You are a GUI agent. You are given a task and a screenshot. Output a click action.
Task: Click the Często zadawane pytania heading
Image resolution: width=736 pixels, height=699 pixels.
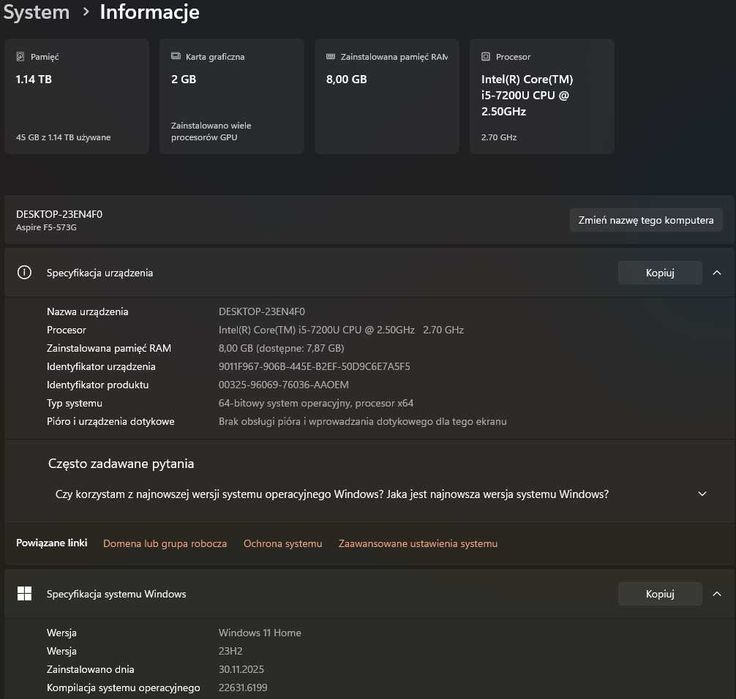coord(121,463)
